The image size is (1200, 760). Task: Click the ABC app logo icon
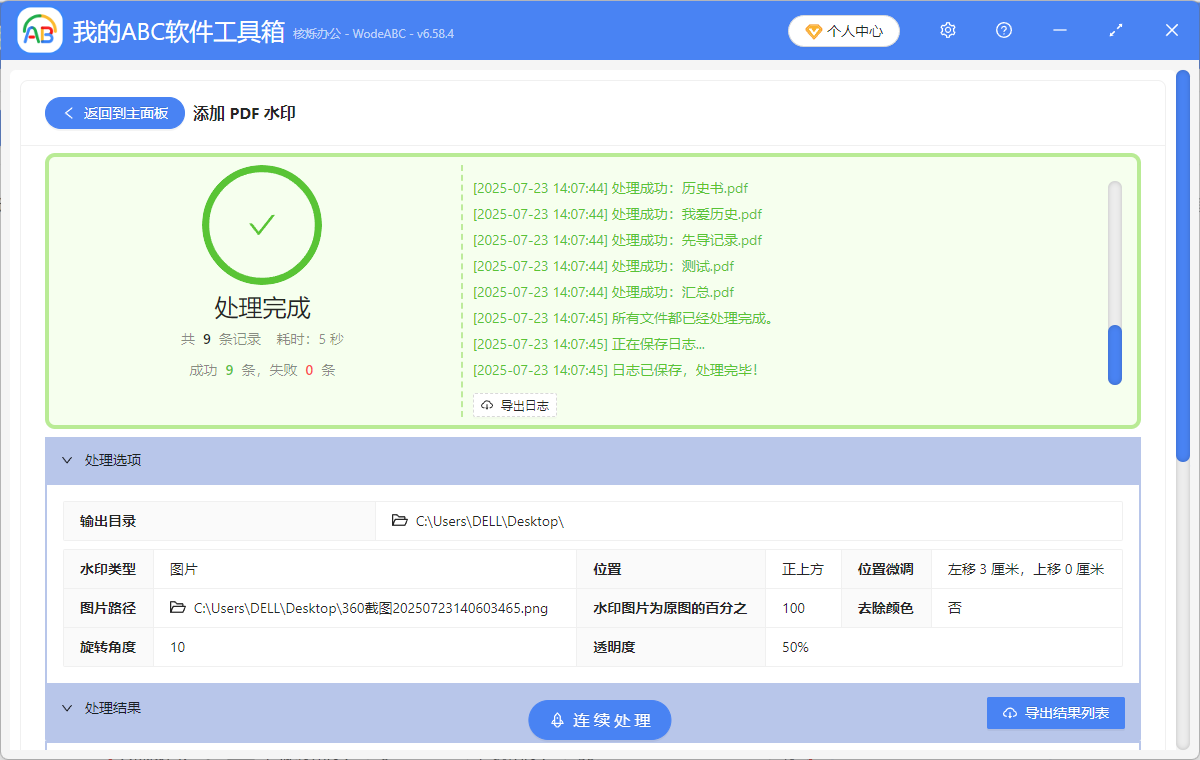pyautogui.click(x=40, y=31)
